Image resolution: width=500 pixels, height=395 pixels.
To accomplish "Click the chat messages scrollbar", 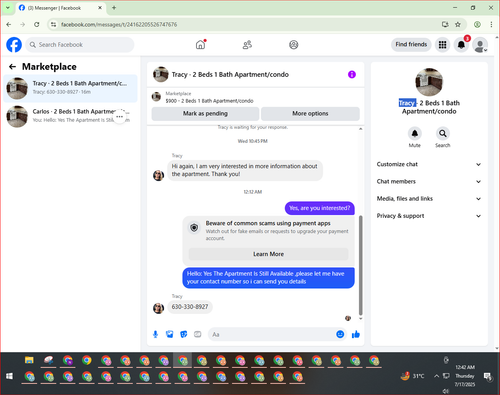I will 360,265.
